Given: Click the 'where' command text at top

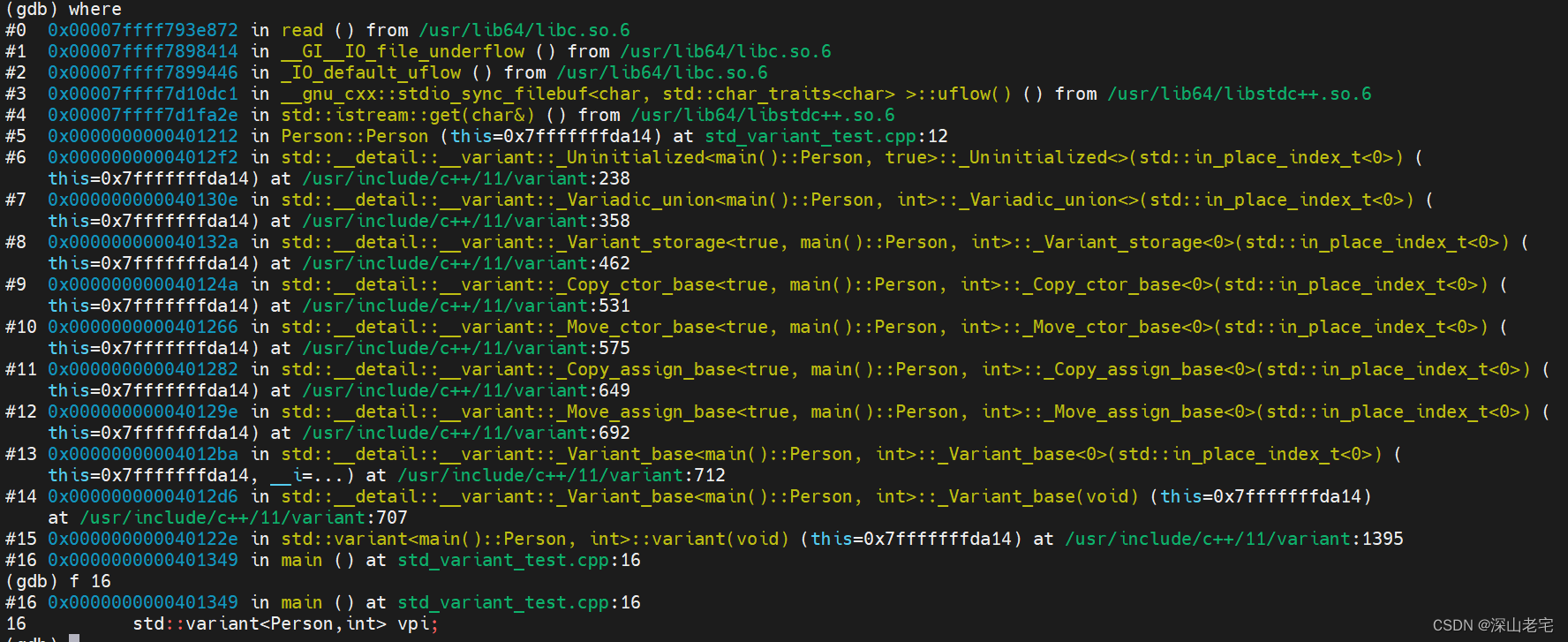Looking at the screenshot, I should [94, 10].
